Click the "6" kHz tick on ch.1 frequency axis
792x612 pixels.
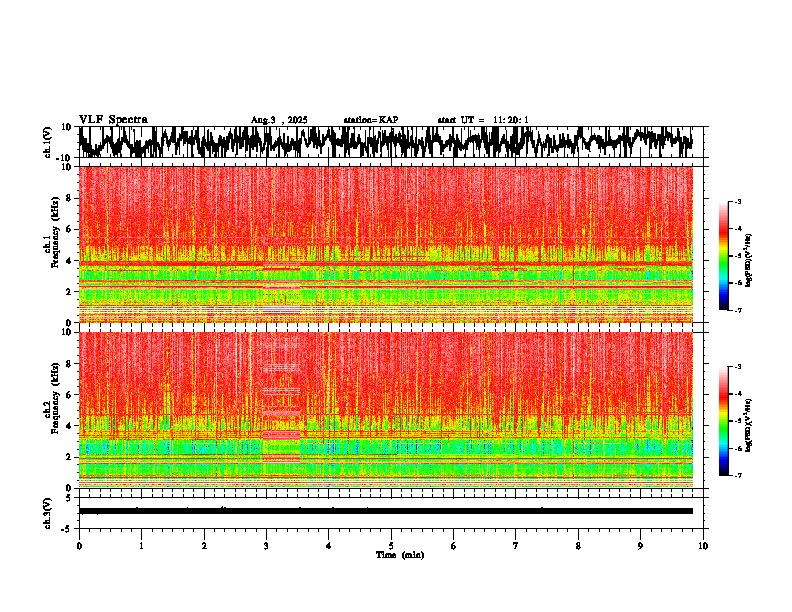coord(70,229)
